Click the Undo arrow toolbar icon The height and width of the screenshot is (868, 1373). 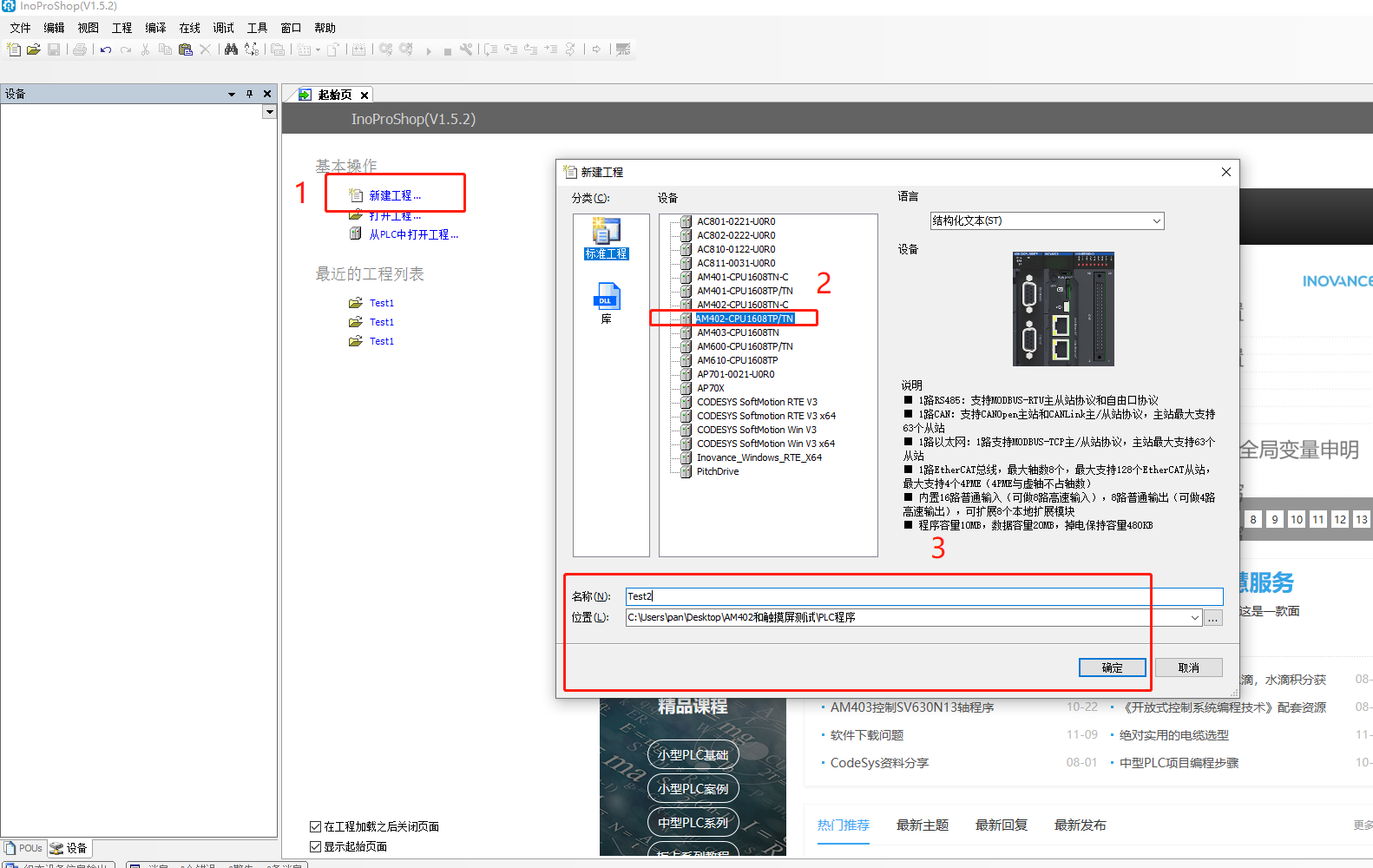pos(106,49)
